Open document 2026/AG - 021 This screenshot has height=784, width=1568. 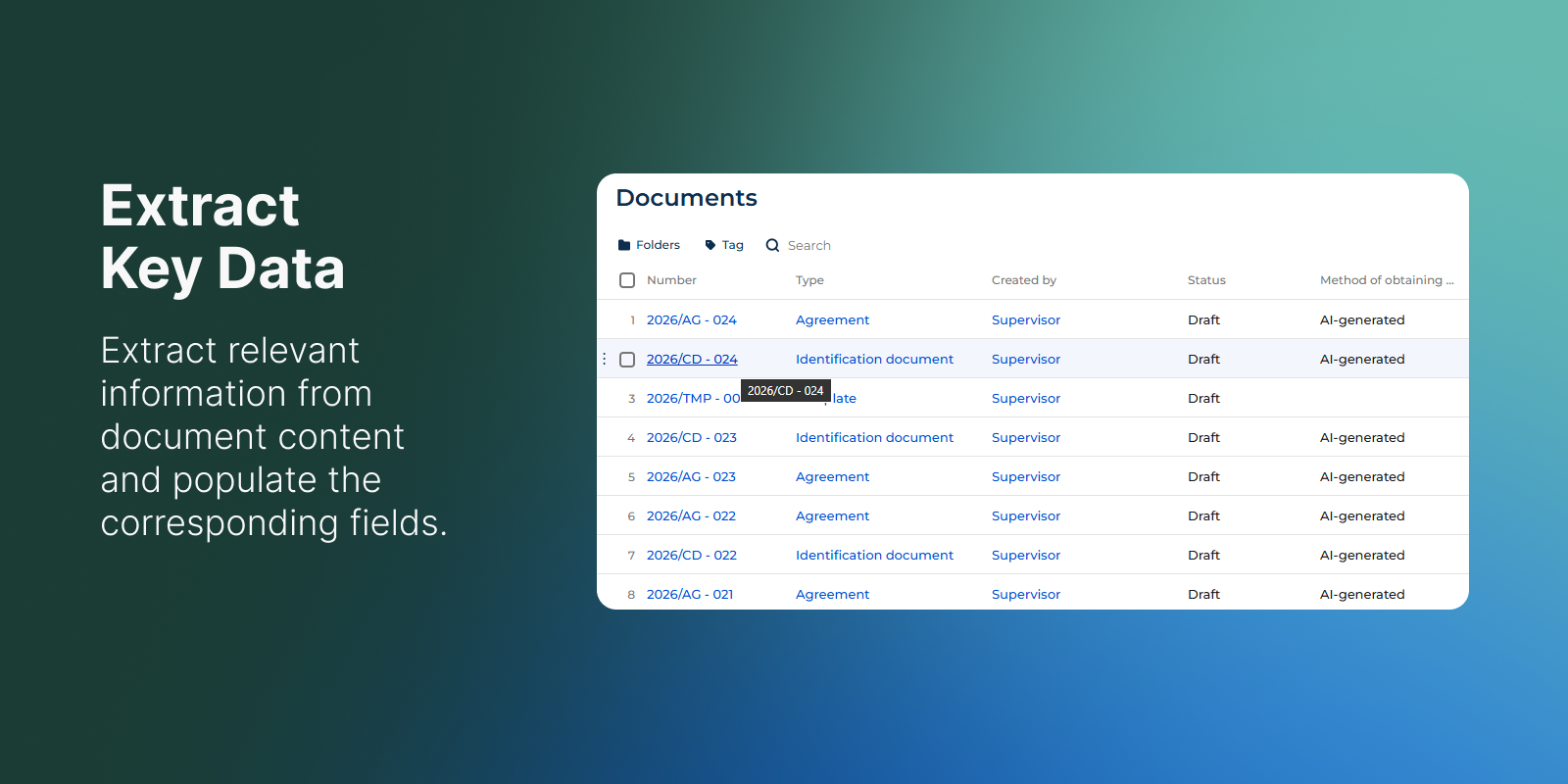pos(690,595)
